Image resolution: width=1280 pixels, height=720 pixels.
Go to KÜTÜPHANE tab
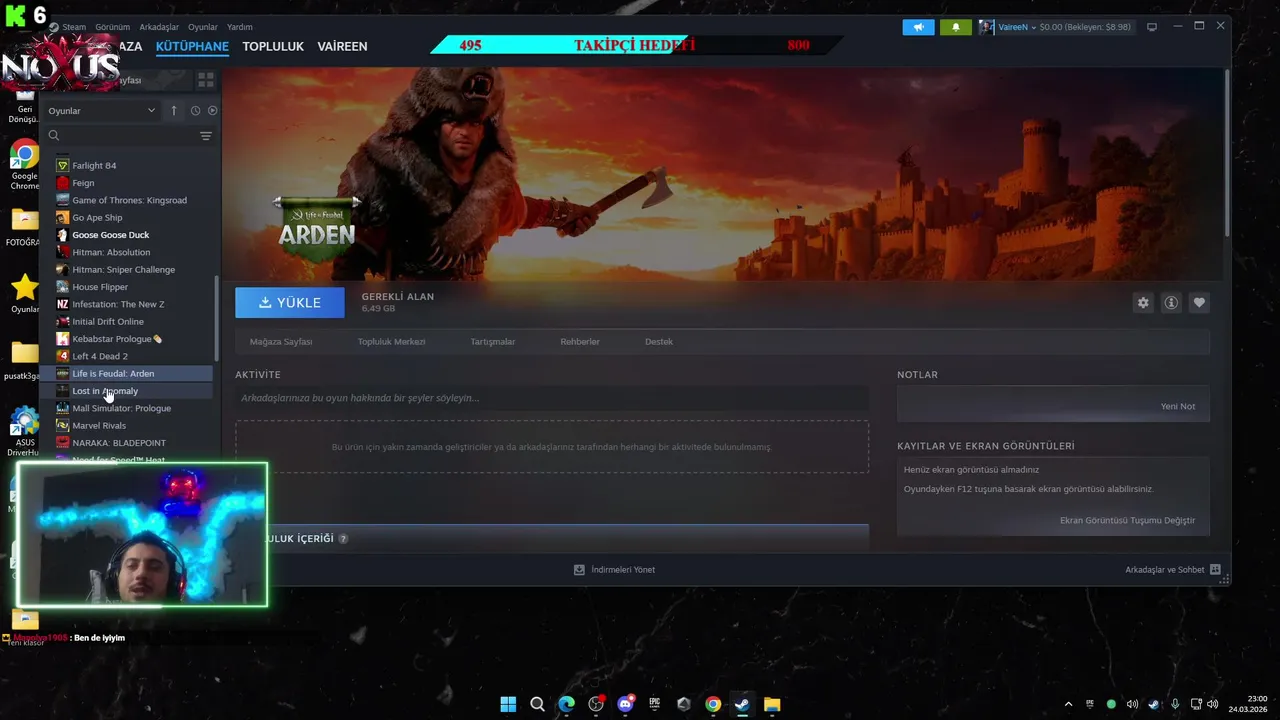coord(192,46)
